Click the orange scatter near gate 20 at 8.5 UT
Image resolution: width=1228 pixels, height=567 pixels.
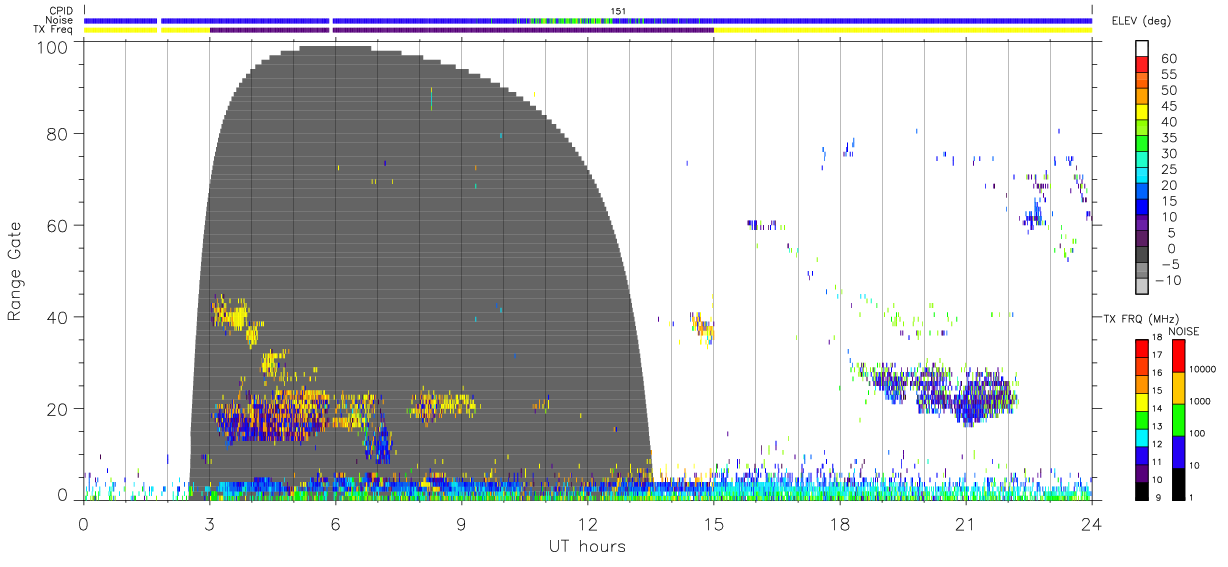point(443,405)
